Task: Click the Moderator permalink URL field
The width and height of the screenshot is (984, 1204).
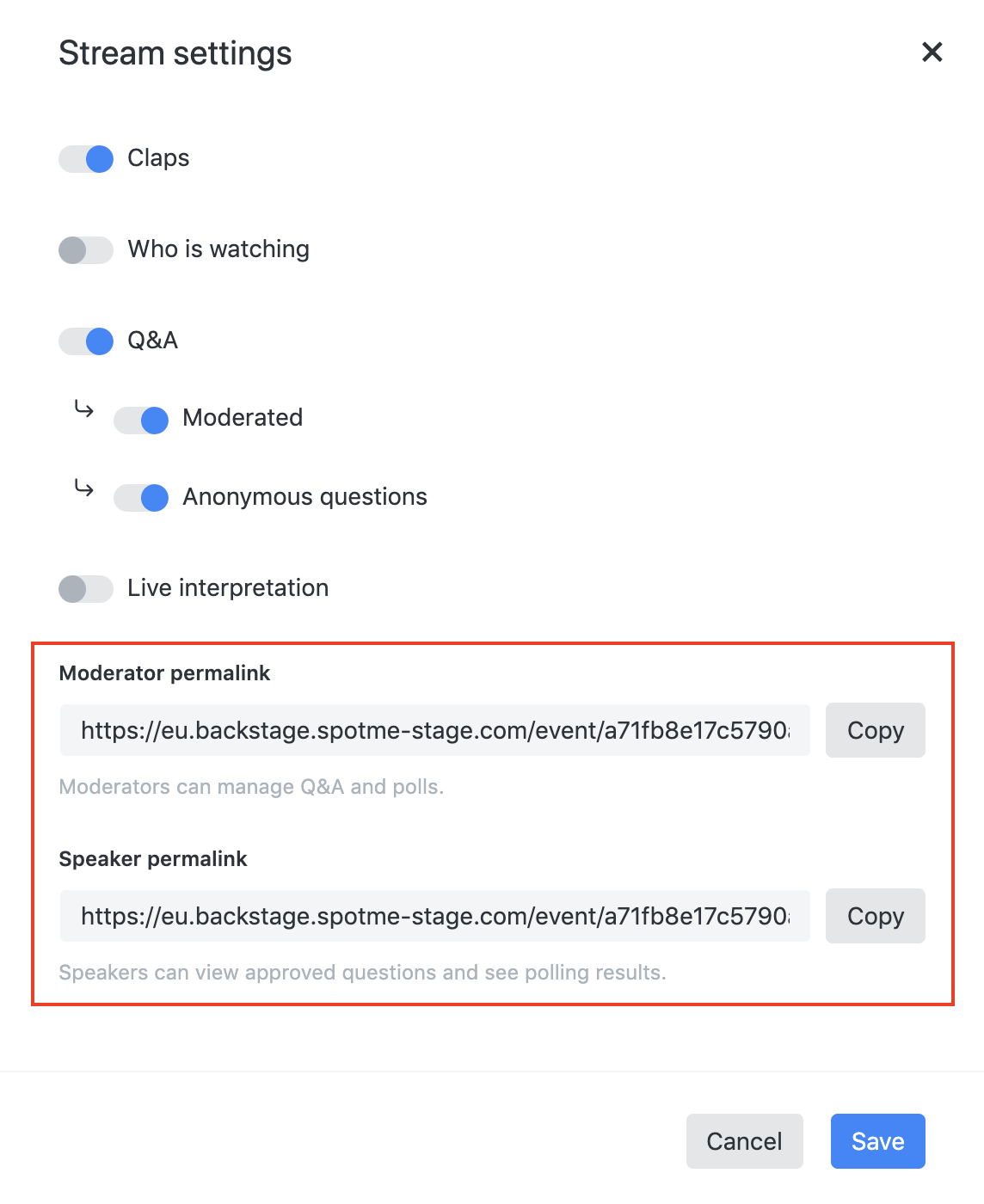Action: coord(434,731)
